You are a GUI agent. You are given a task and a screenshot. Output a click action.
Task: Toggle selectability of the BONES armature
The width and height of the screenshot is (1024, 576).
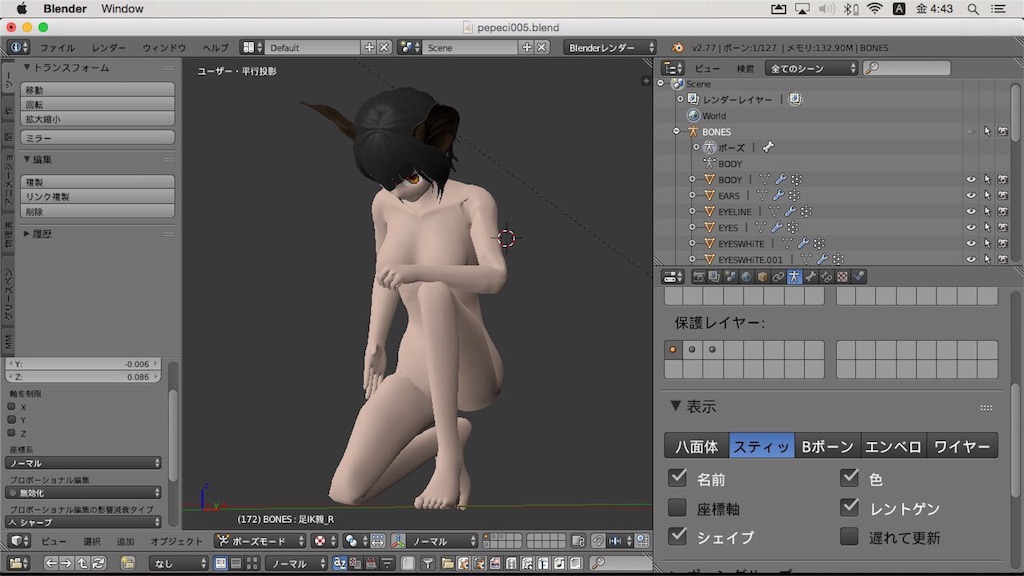pos(987,131)
